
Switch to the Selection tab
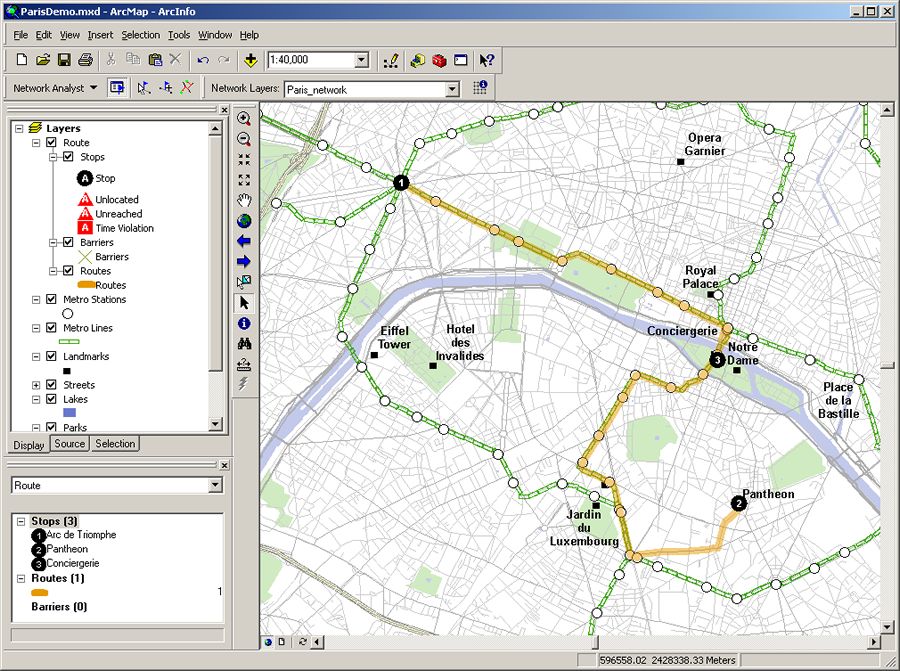115,444
